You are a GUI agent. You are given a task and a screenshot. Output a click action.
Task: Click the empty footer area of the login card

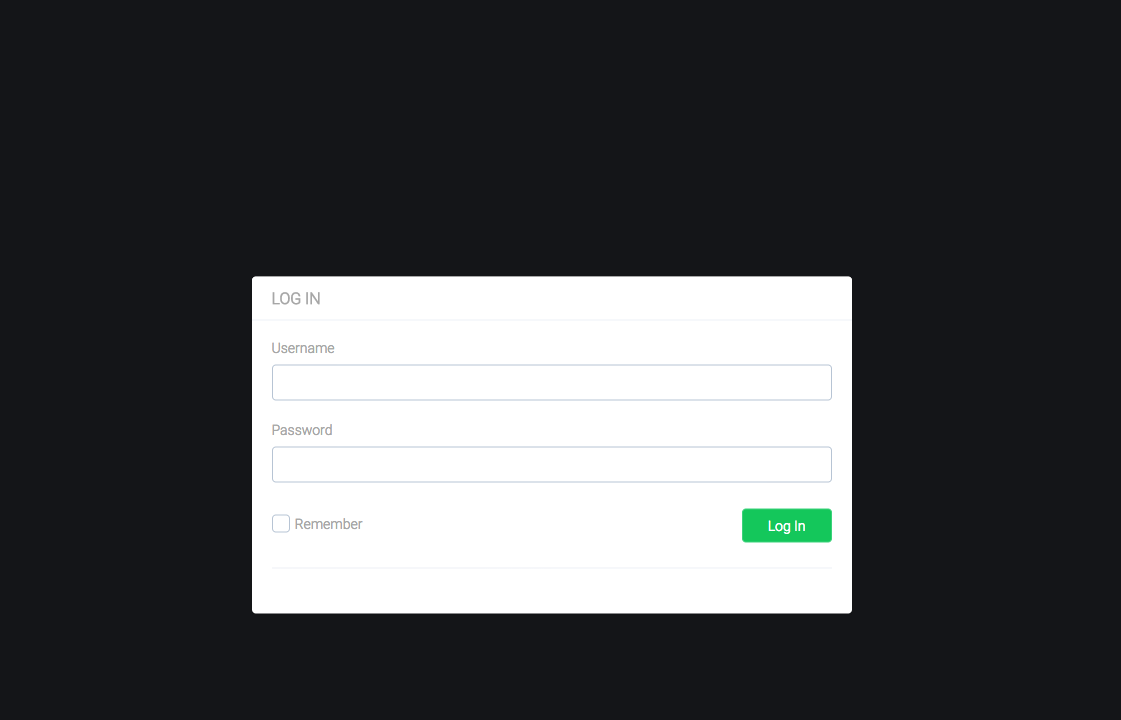[551, 591]
